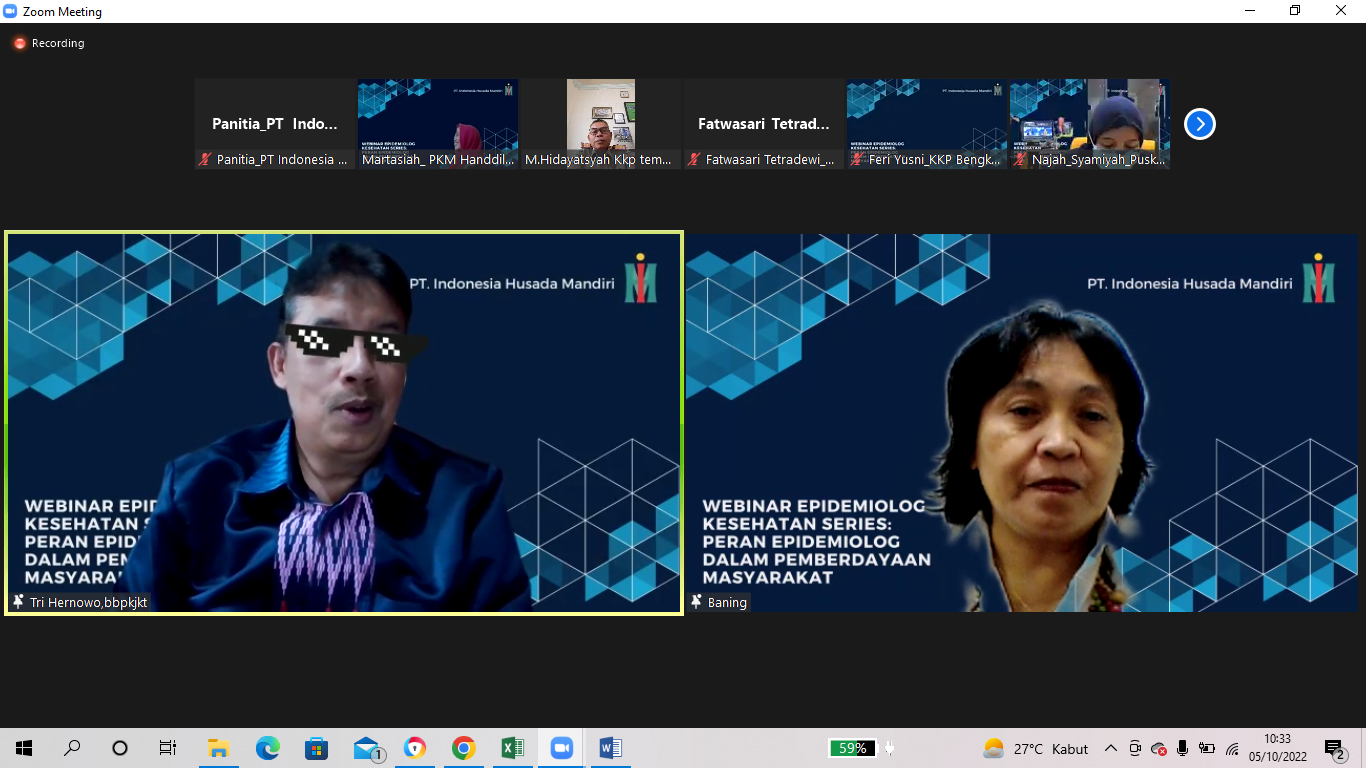Select Martasiah_PKM video thumbnail
1366x768 pixels.
438,124
